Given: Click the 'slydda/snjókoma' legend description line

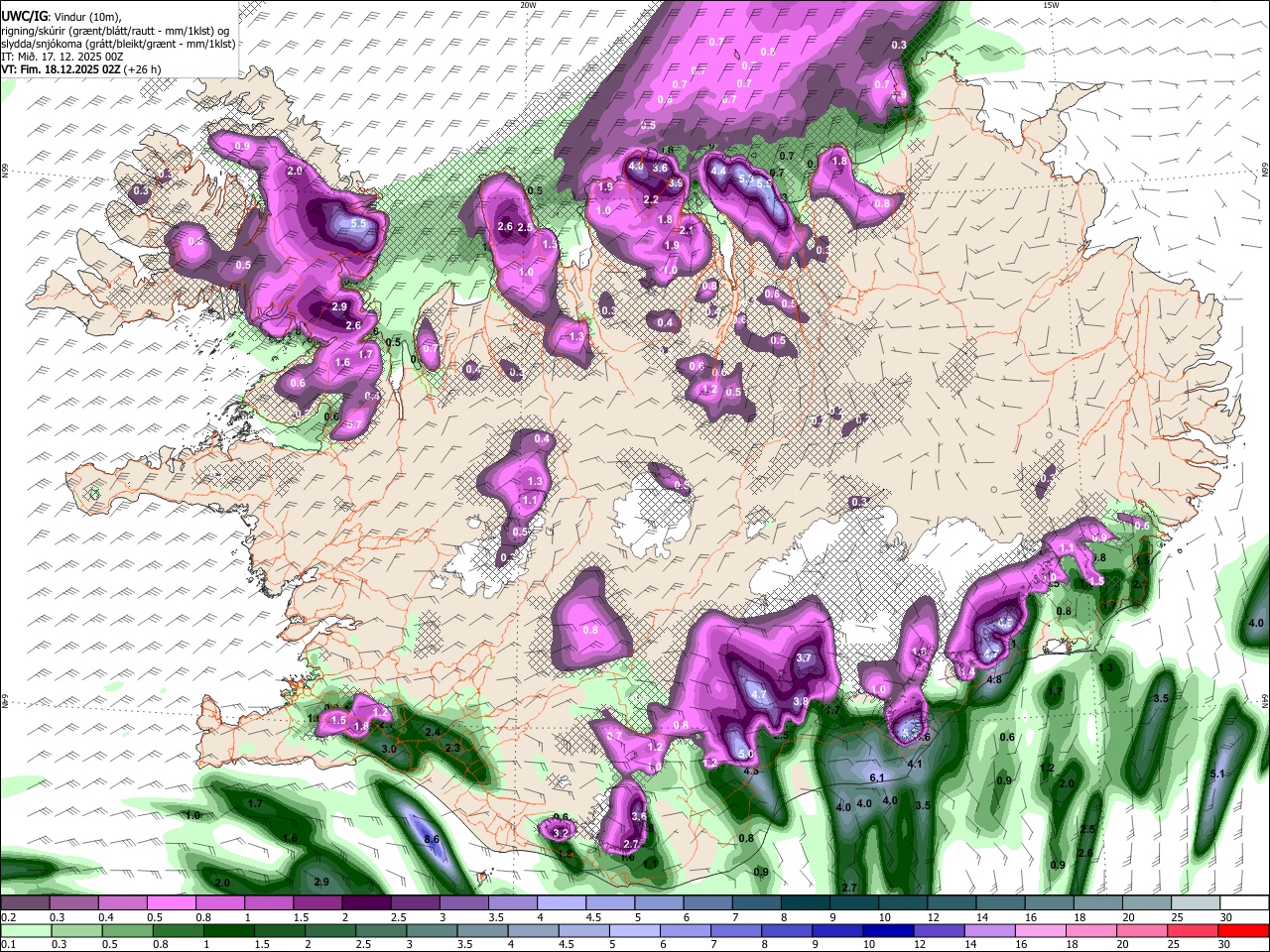Looking at the screenshot, I should pos(118,44).
